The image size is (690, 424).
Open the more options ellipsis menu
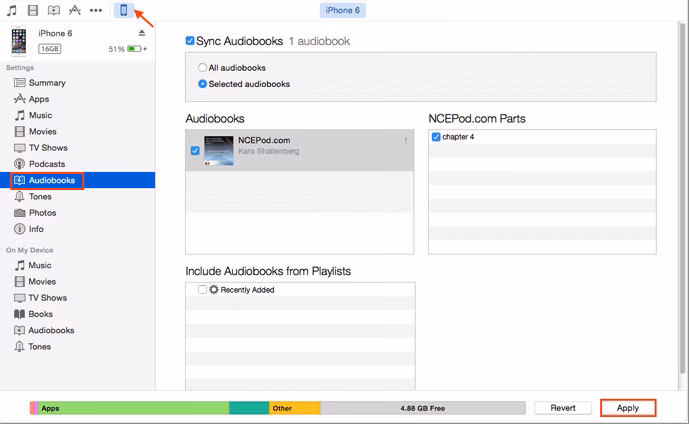click(96, 10)
